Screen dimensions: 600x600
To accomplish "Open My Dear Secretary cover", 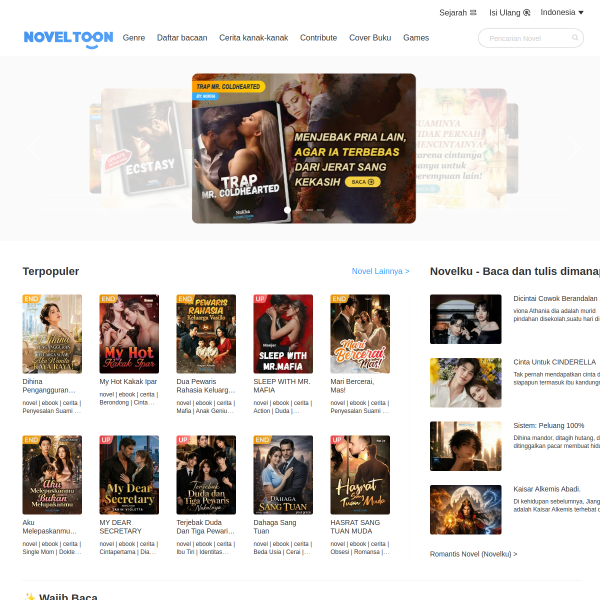I will point(129,474).
